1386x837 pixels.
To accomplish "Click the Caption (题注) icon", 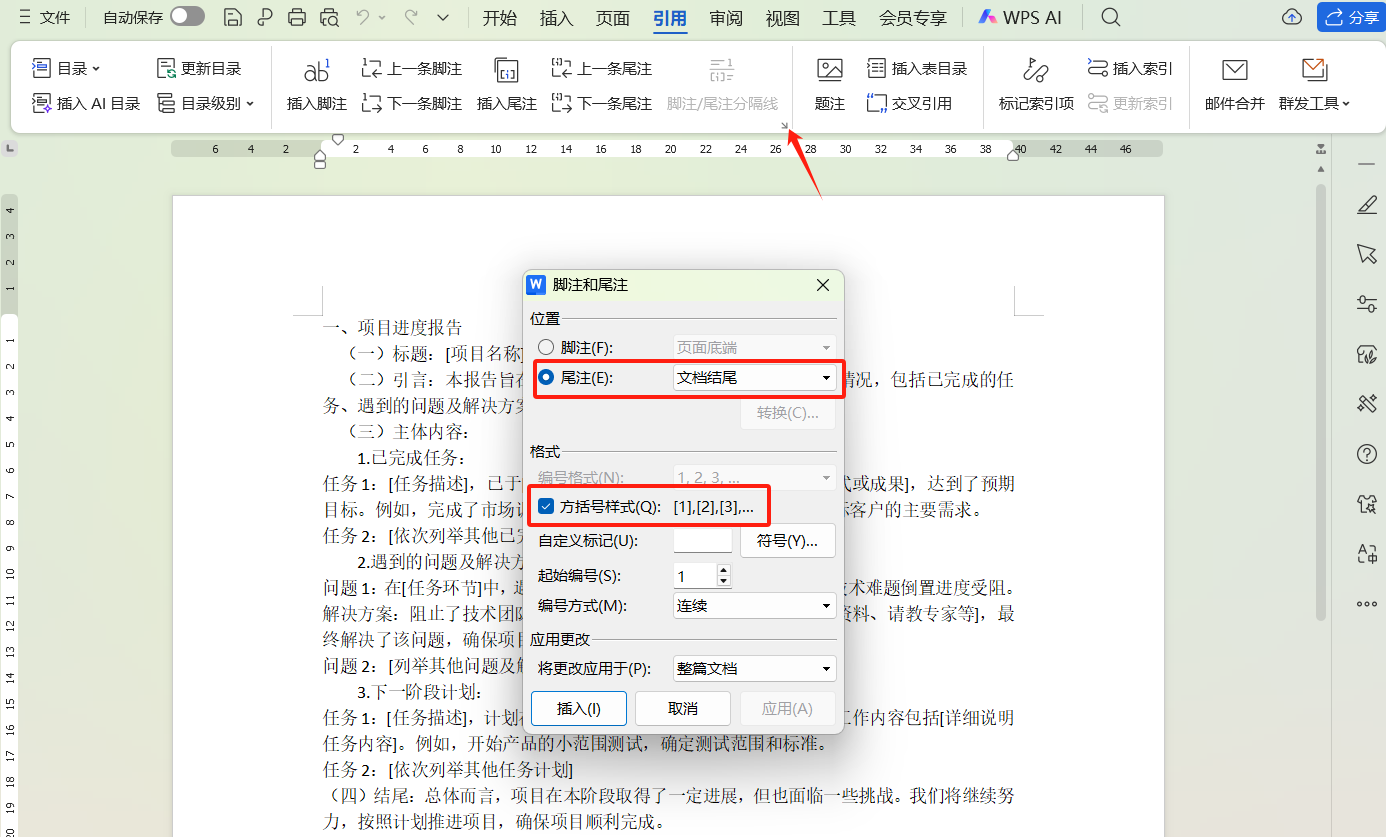I will tap(829, 84).
